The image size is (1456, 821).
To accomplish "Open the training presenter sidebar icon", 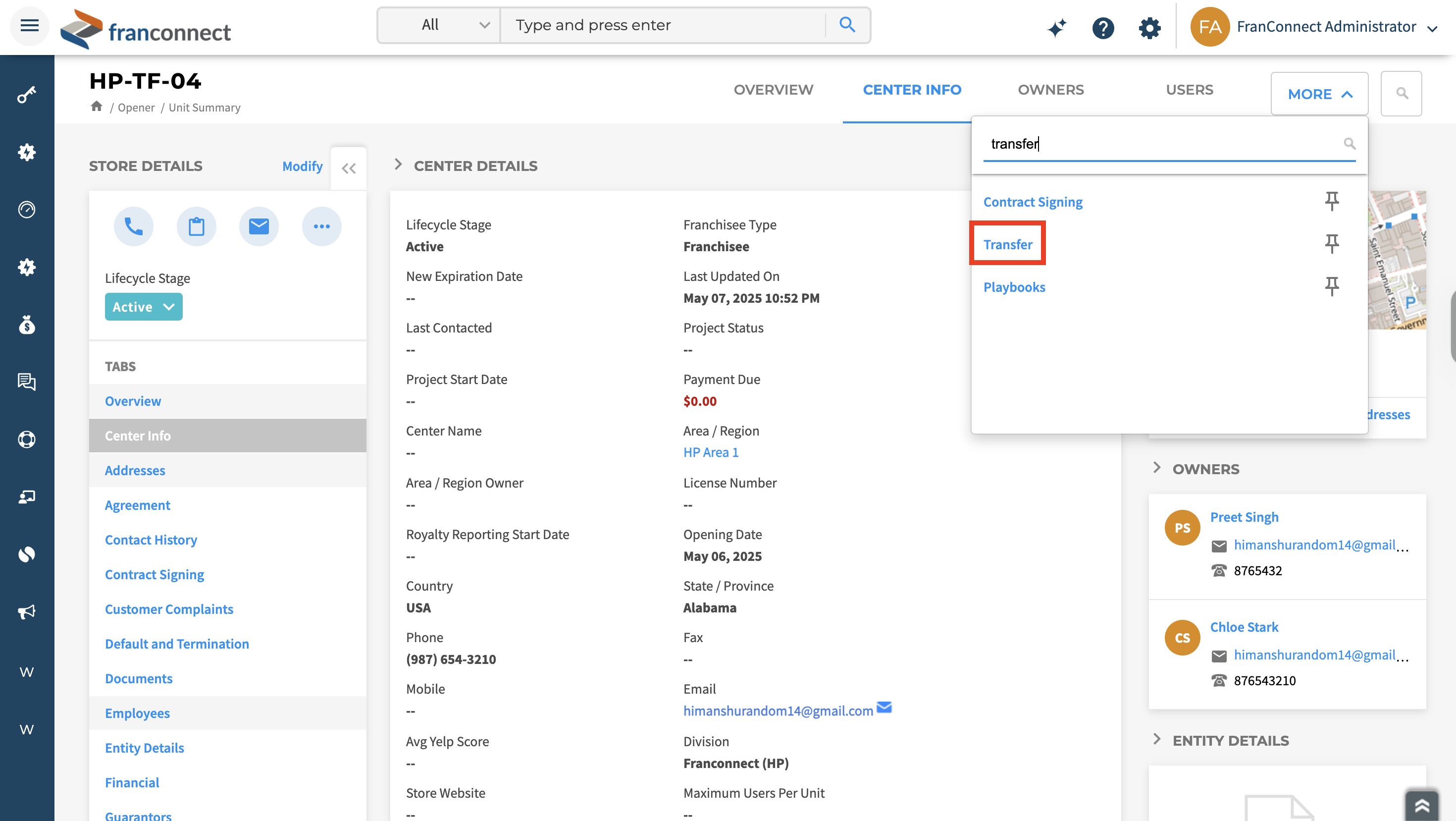I will (x=27, y=496).
